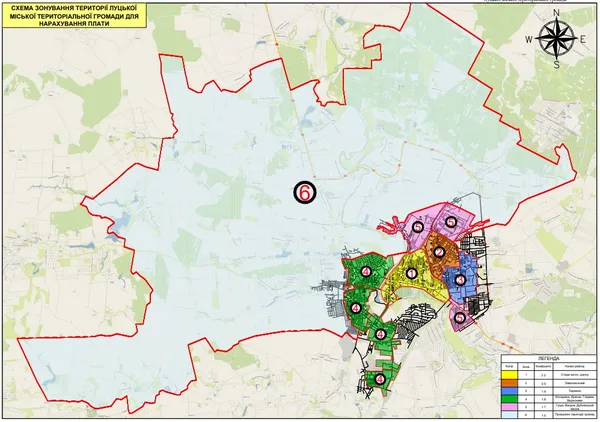This screenshot has width=600, height=422.
Task: Click the letter N on the compass
Action: pyautogui.click(x=556, y=13)
